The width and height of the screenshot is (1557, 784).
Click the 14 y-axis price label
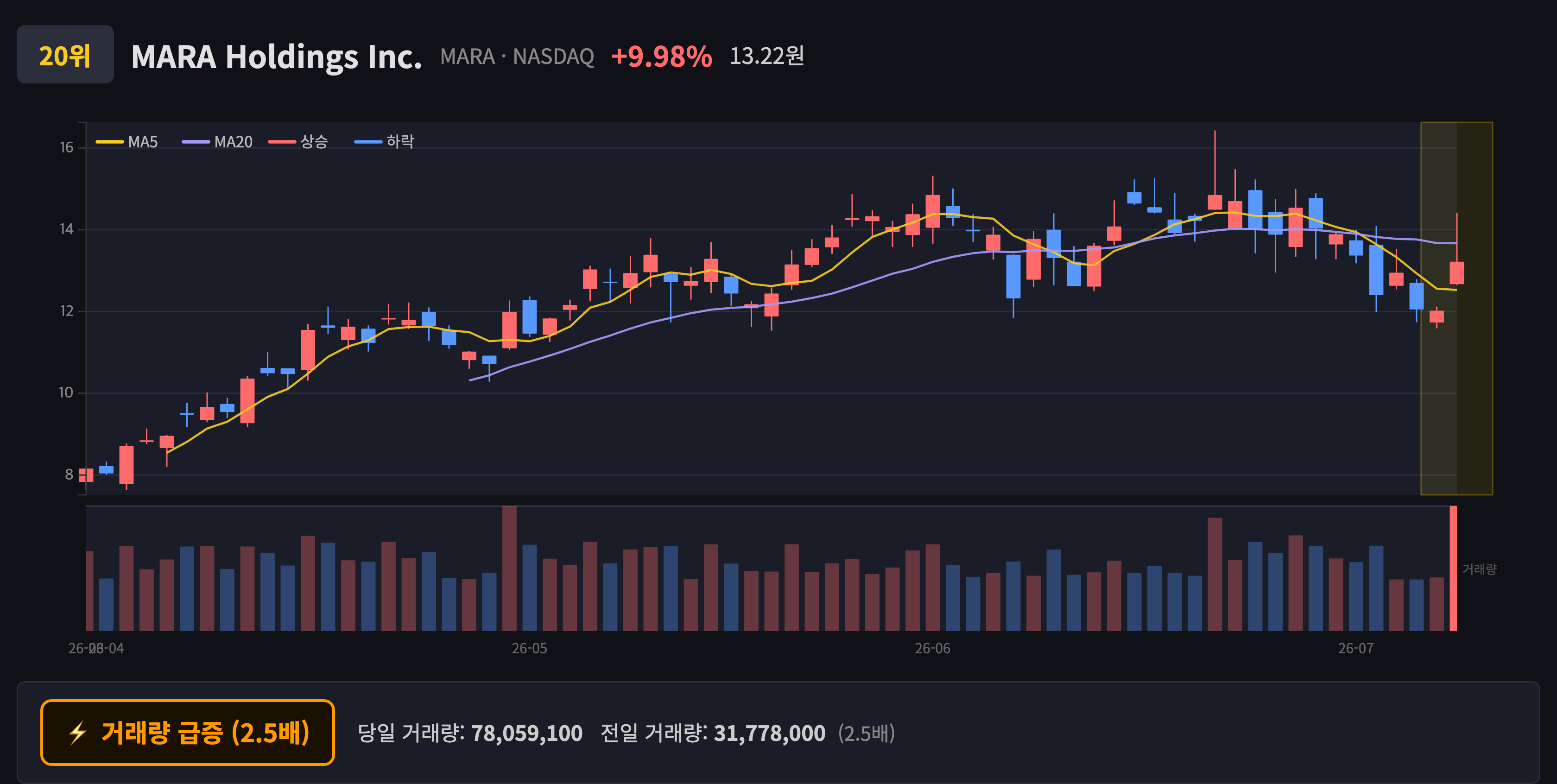pos(66,229)
